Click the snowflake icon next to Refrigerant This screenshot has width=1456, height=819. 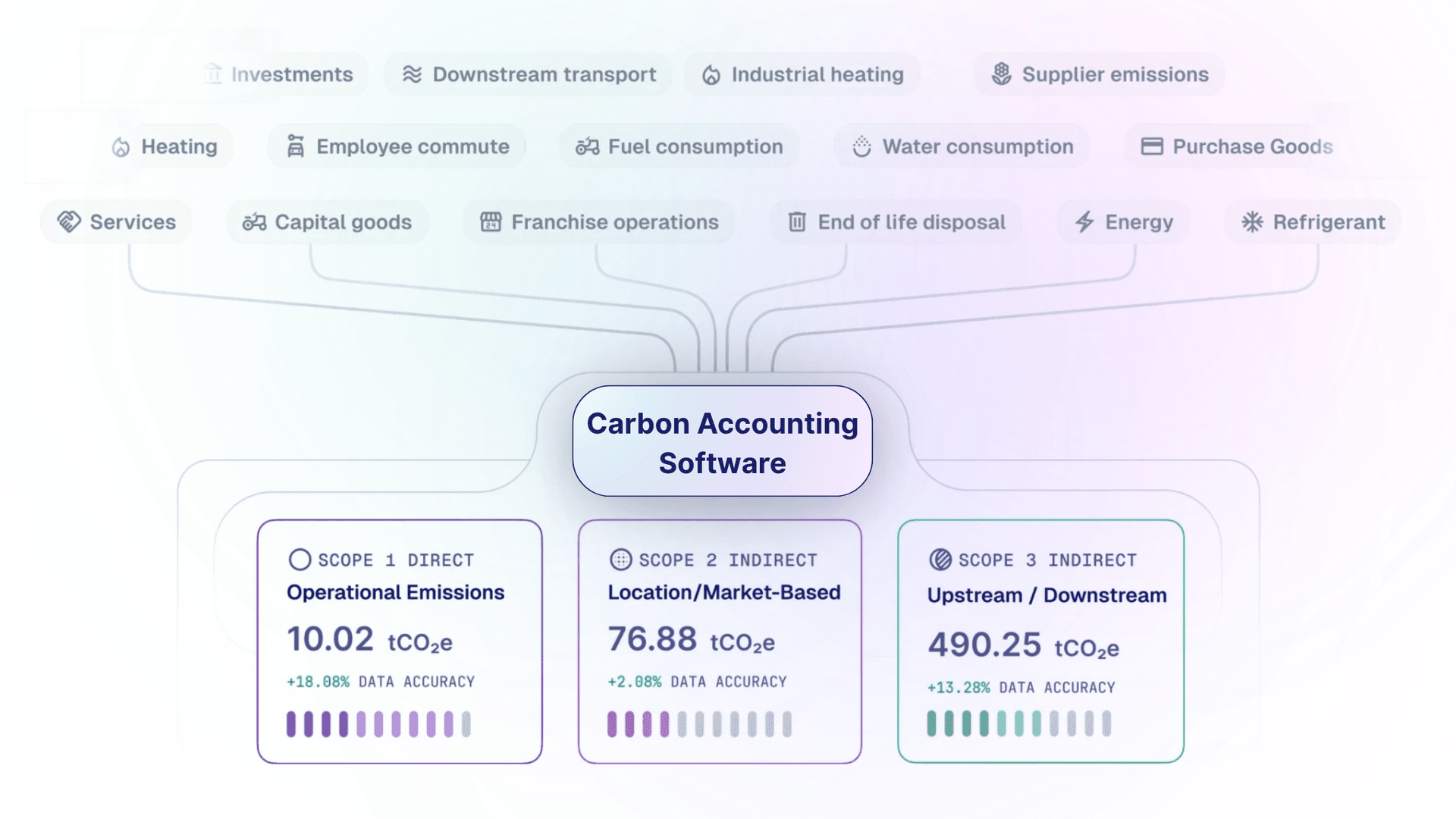tap(1251, 221)
